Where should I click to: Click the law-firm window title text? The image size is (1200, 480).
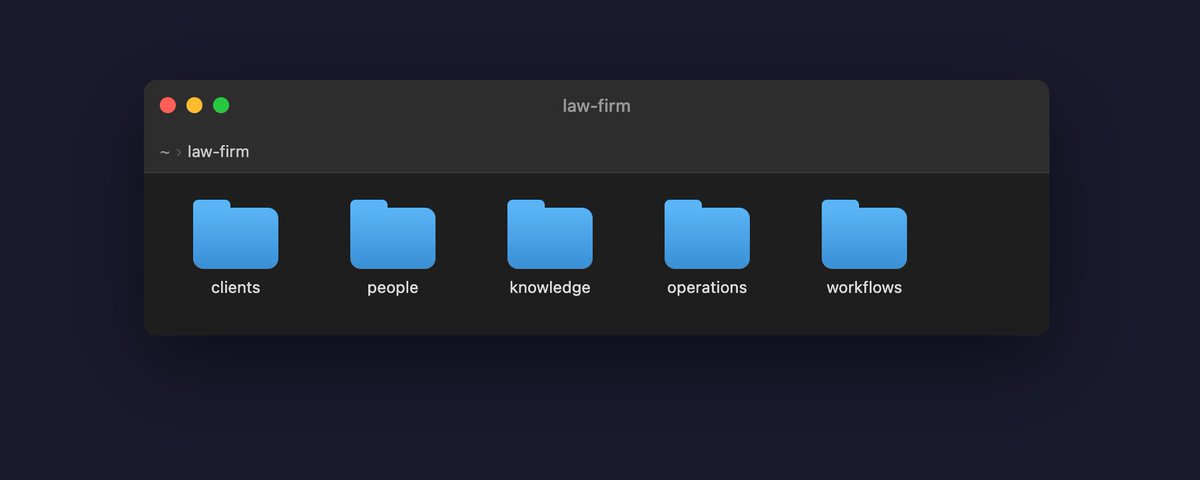pyautogui.click(x=597, y=106)
